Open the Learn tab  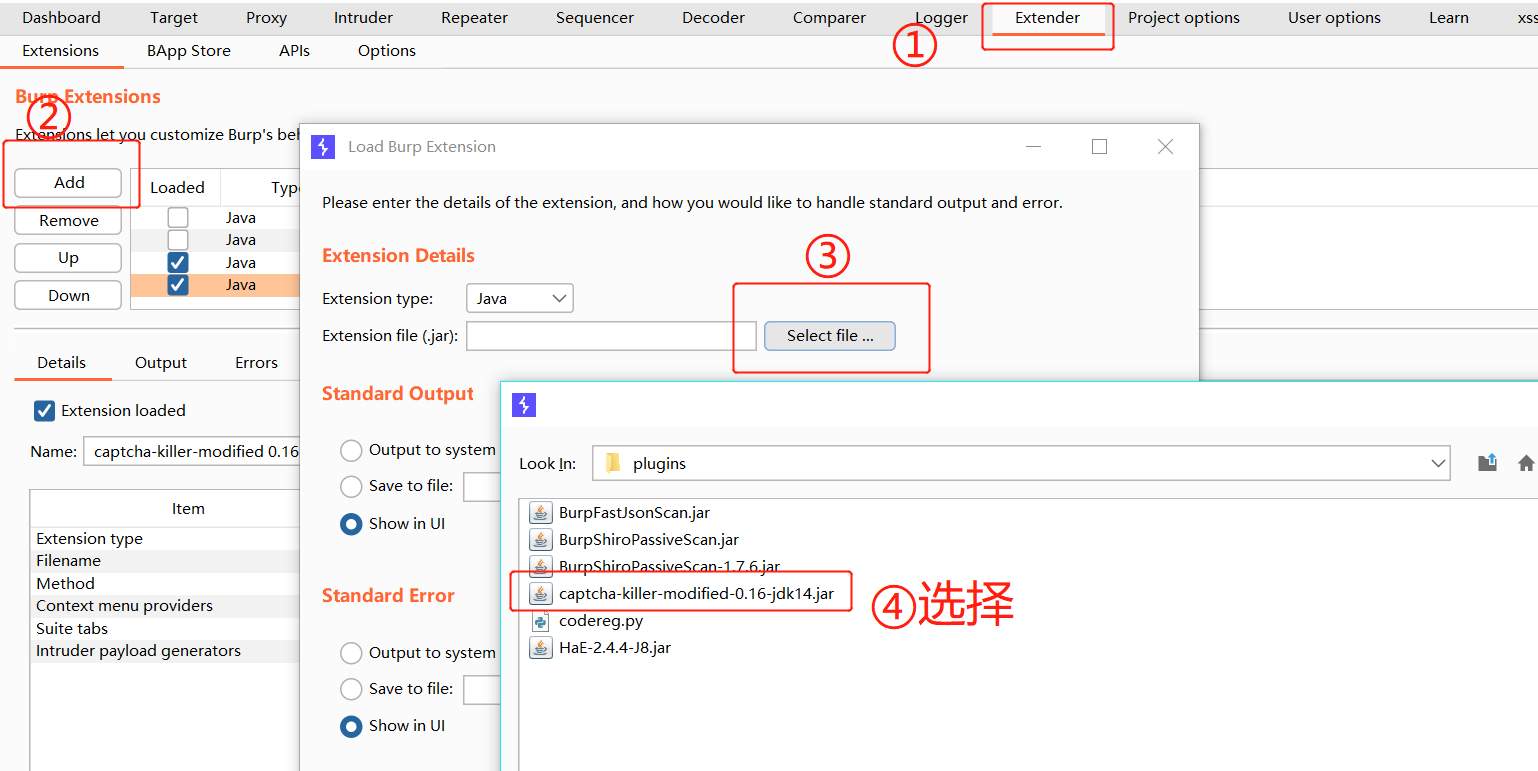1448,18
